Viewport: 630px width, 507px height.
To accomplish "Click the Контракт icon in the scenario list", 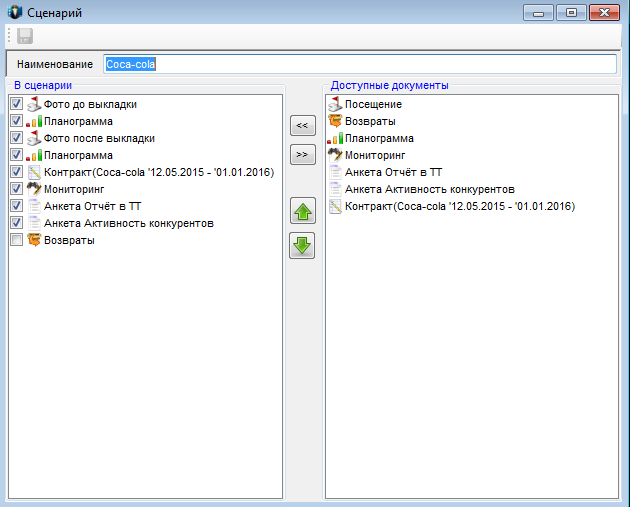I will click(33, 172).
